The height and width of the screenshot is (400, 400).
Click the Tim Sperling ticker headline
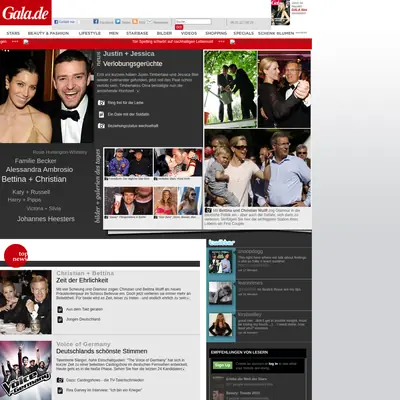point(173,42)
